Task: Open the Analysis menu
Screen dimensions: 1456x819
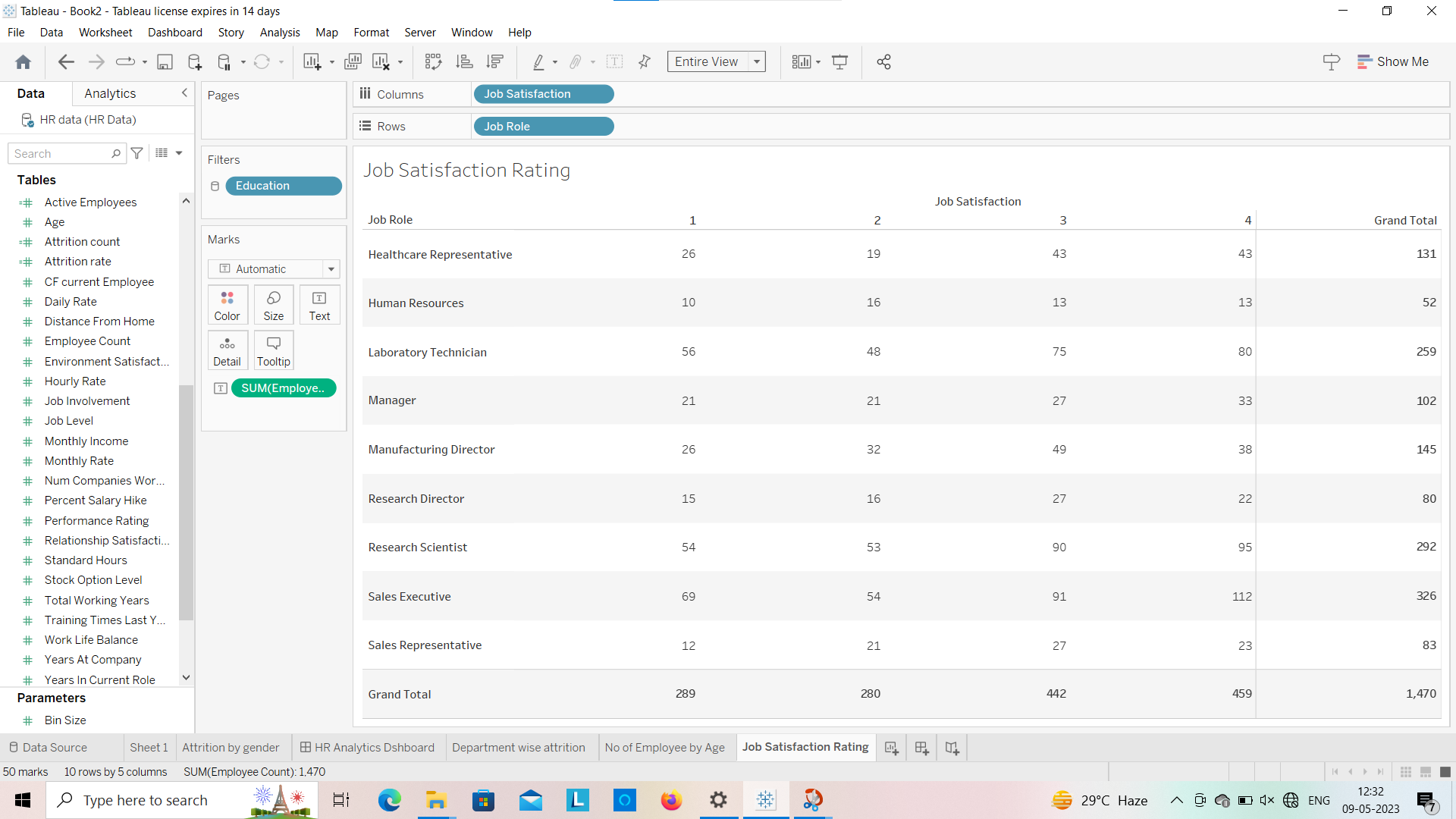Action: click(280, 33)
